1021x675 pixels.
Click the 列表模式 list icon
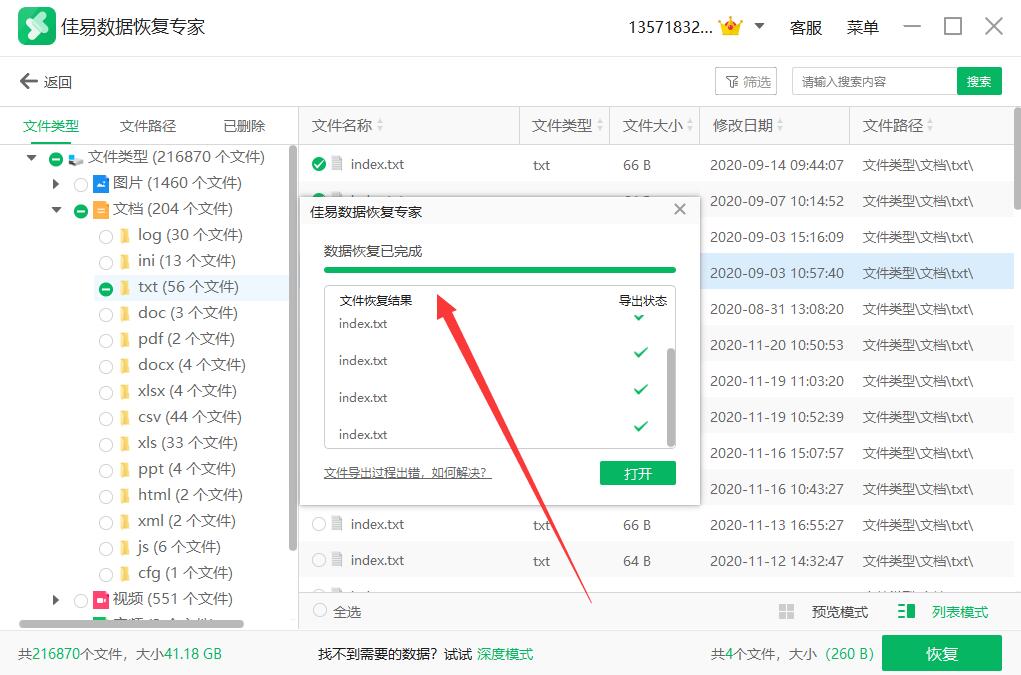click(x=906, y=611)
